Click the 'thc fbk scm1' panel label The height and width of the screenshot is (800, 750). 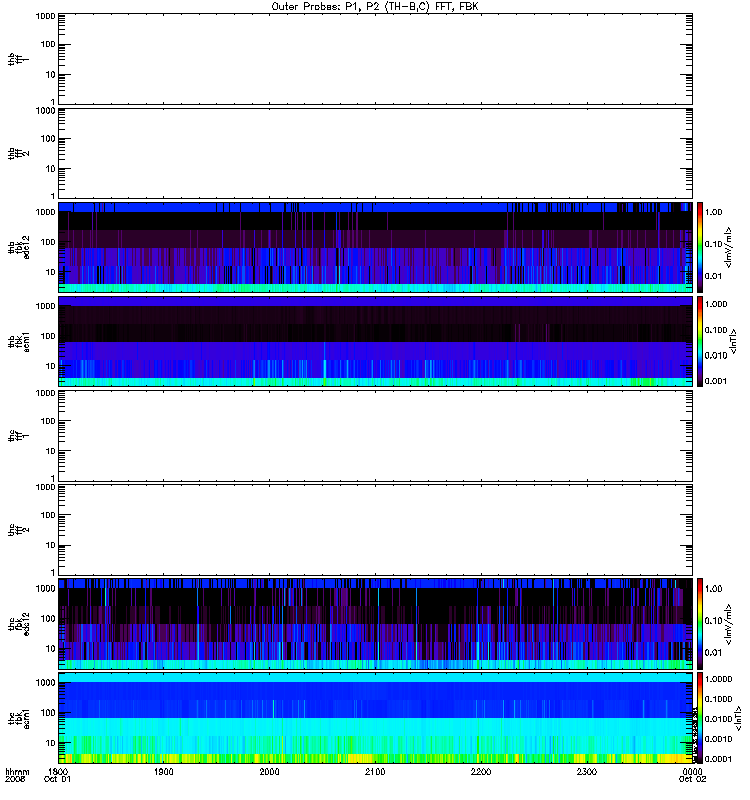coord(18,718)
